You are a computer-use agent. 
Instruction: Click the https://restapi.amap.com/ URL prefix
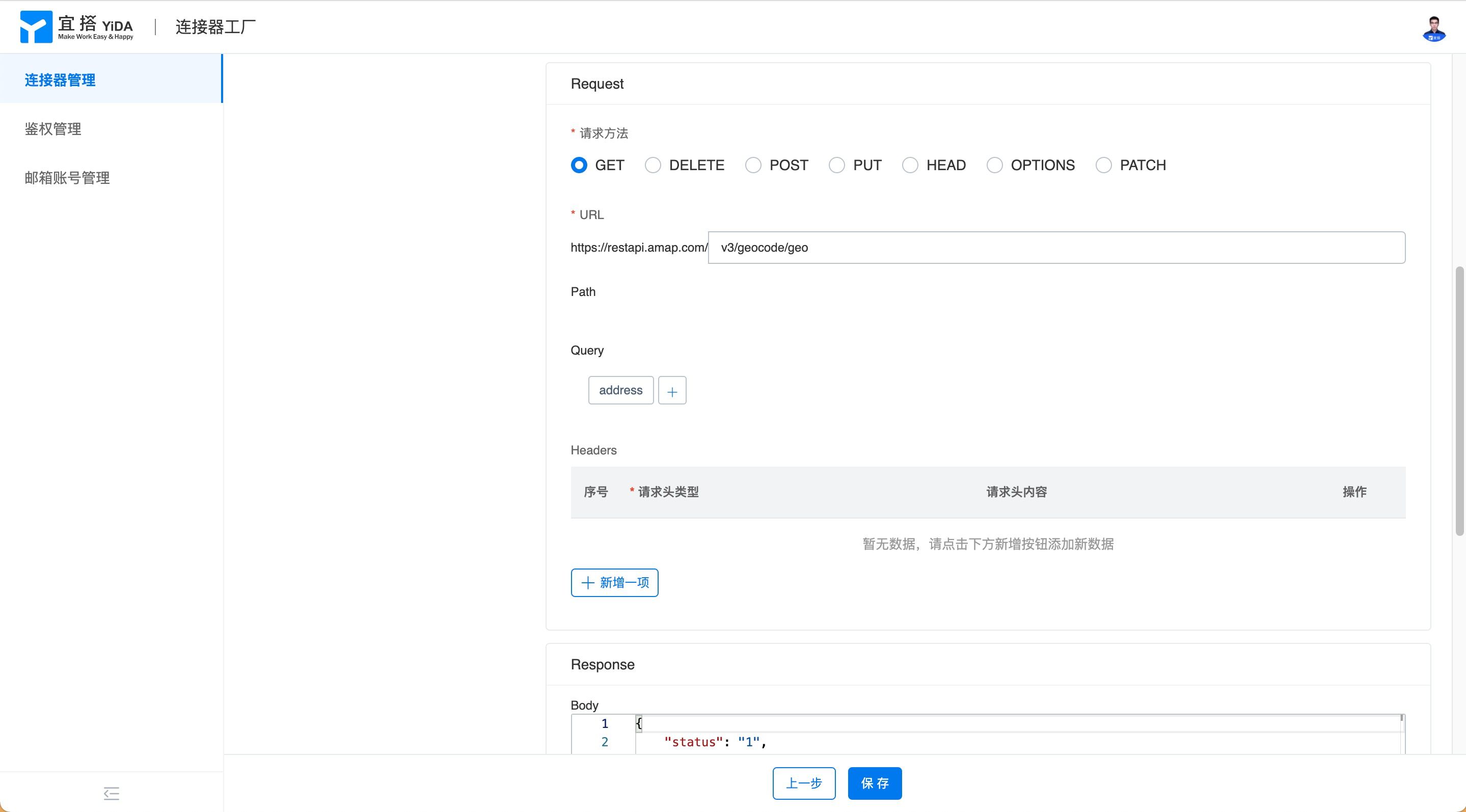[x=639, y=248]
